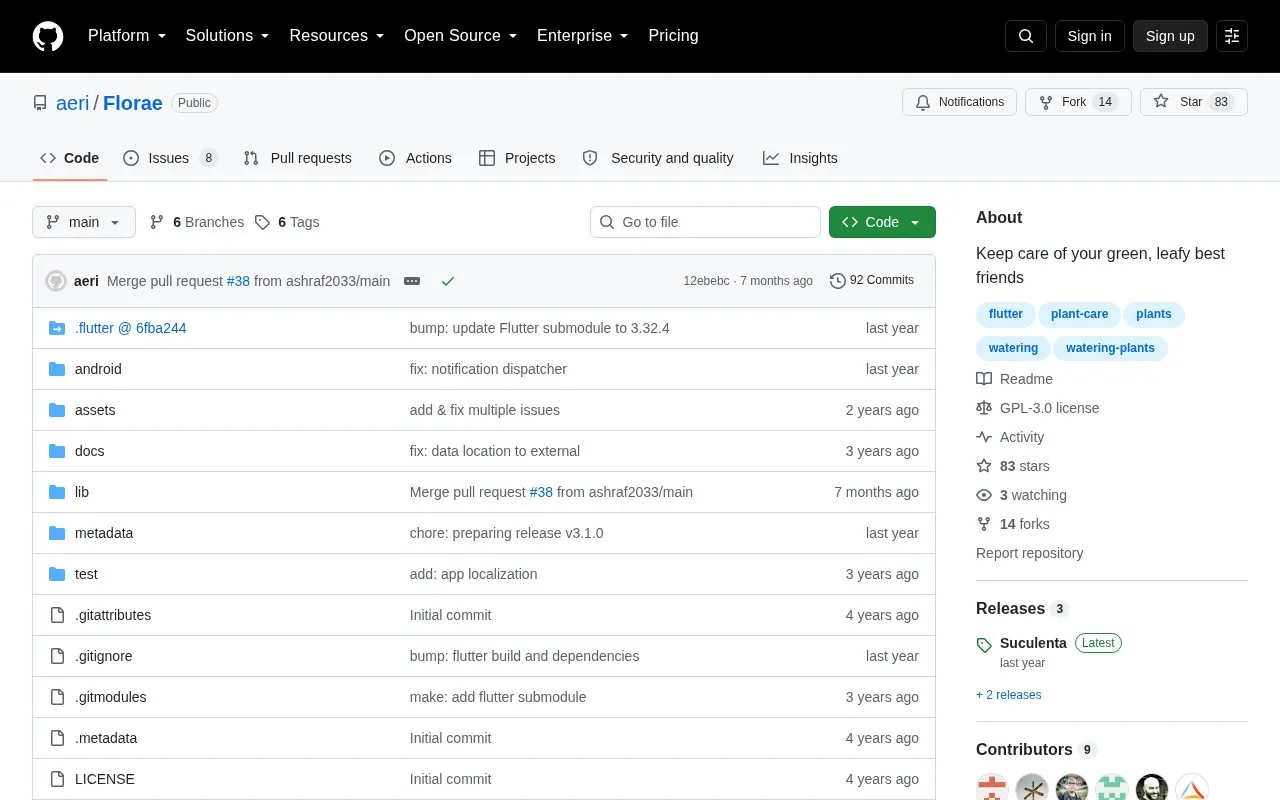Click the Suculenta release tag icon
Screen dimensions: 1280x800
(984, 645)
